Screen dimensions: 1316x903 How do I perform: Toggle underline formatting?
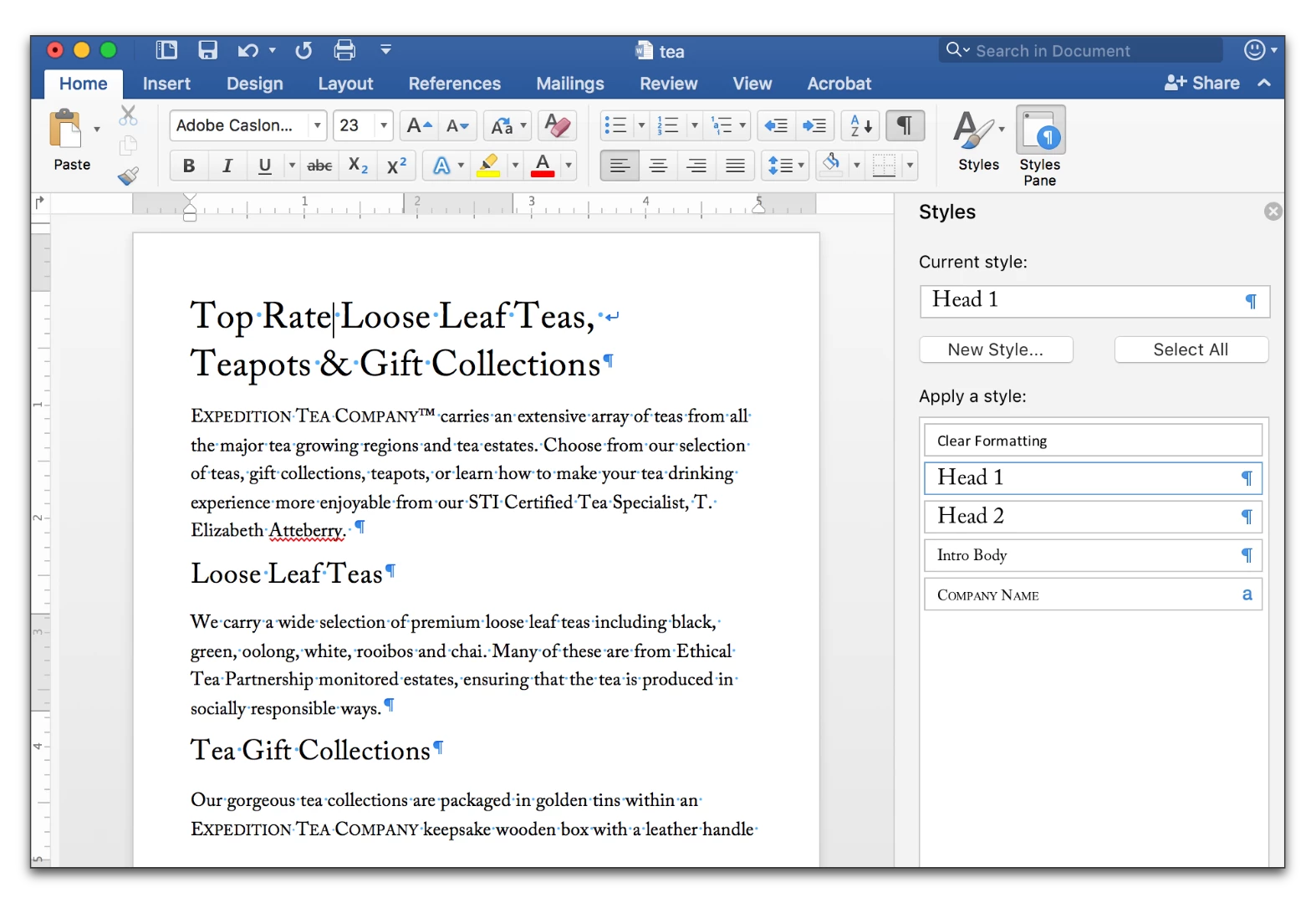tap(265, 166)
